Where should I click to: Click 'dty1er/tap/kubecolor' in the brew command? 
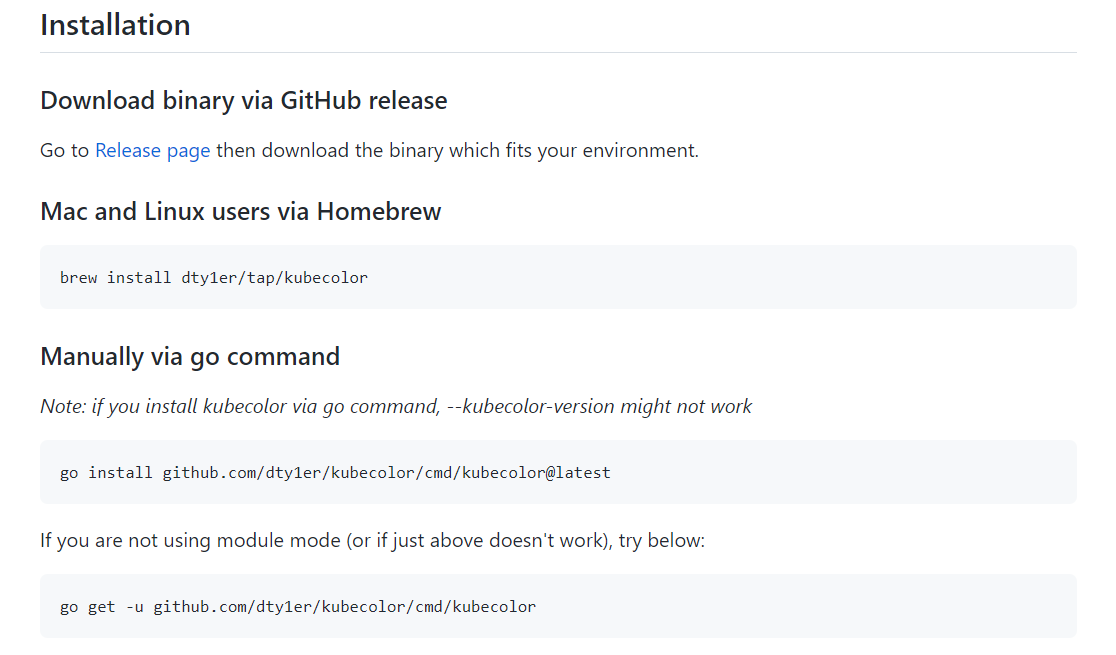pyautogui.click(x=275, y=278)
